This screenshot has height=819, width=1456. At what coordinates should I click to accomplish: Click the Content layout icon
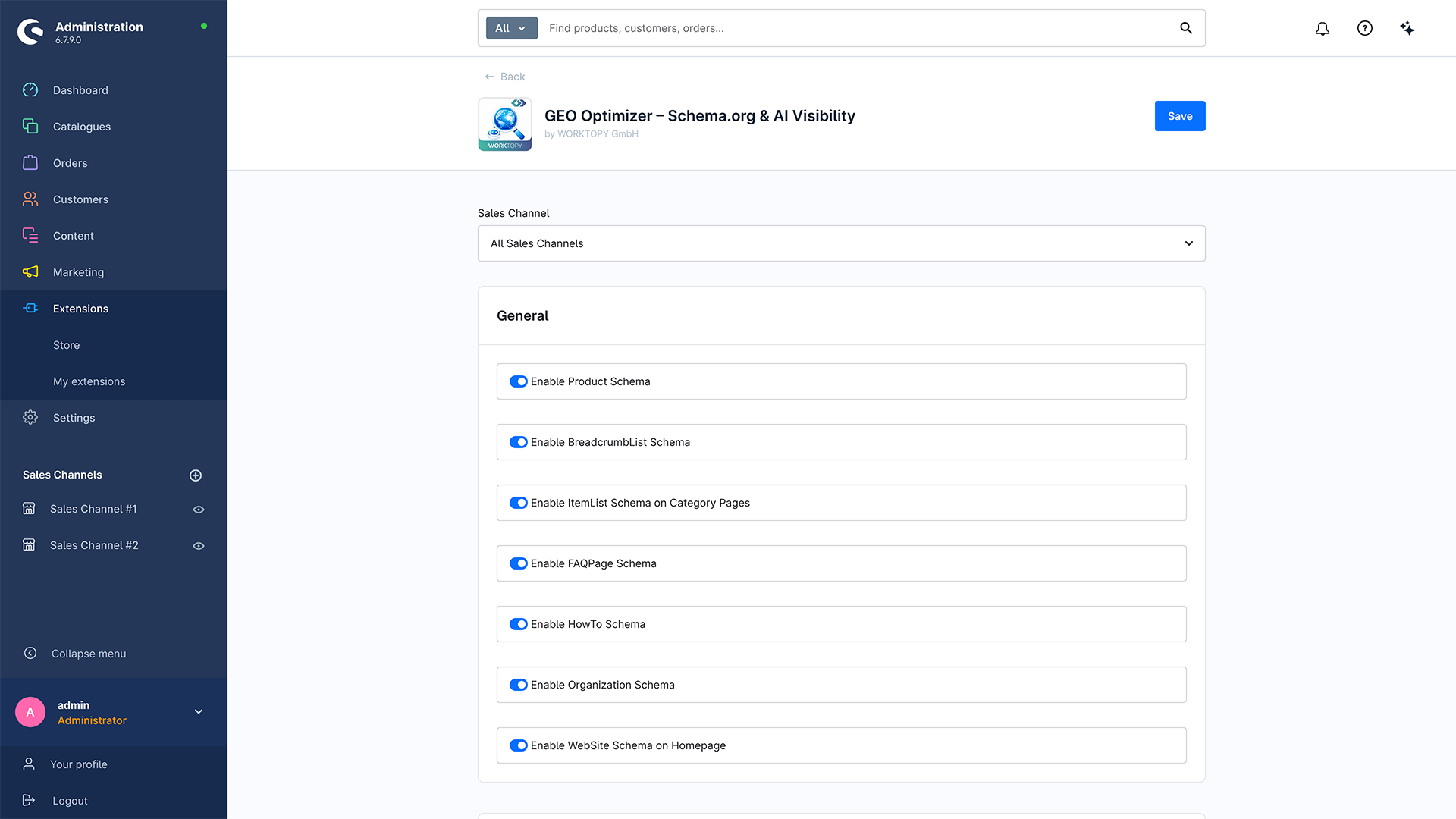pos(30,236)
